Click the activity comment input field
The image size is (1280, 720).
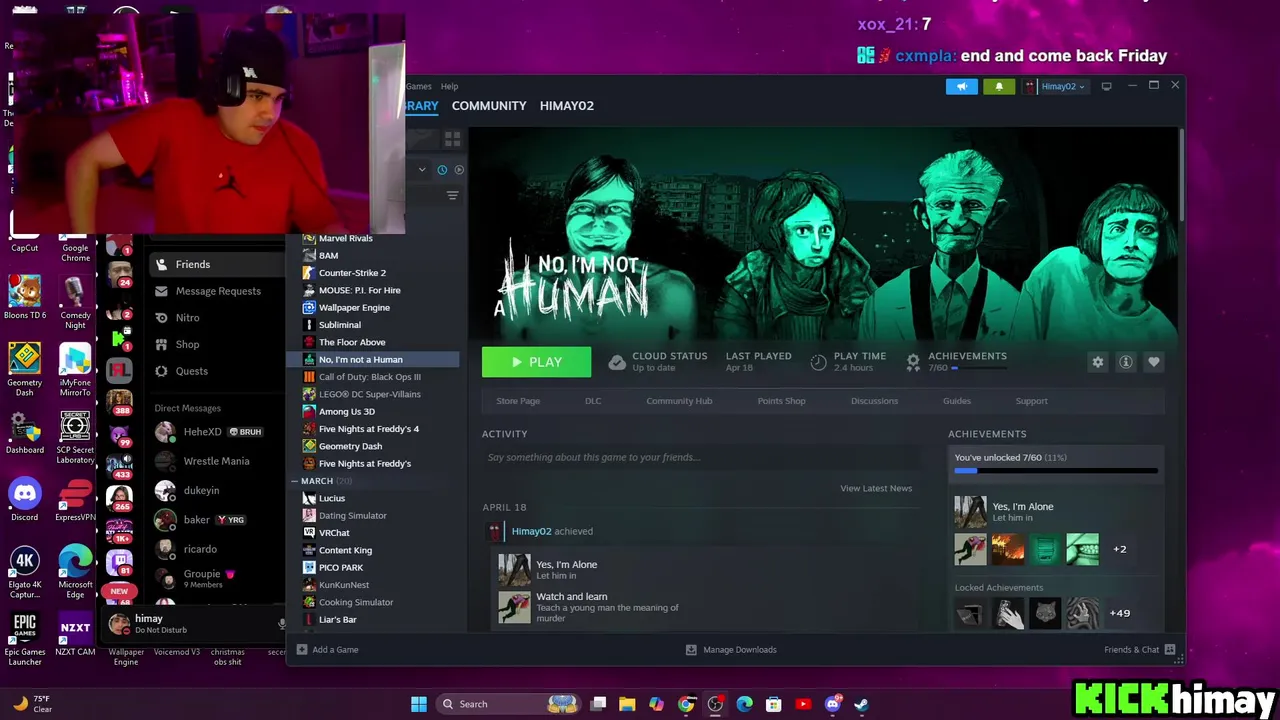(x=698, y=457)
